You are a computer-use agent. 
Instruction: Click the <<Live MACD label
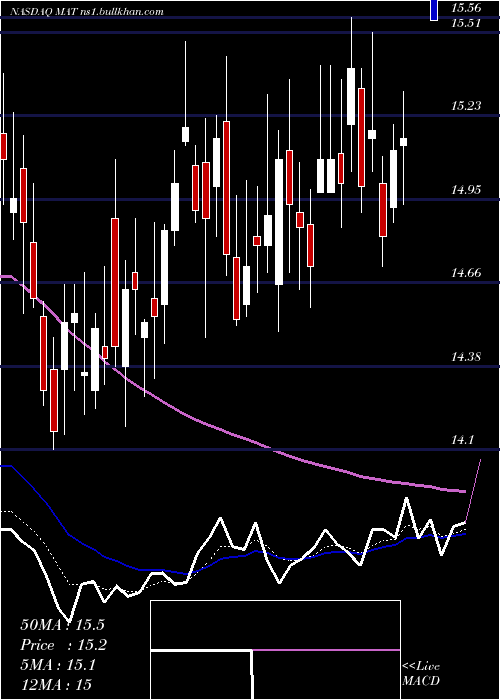tap(421, 673)
